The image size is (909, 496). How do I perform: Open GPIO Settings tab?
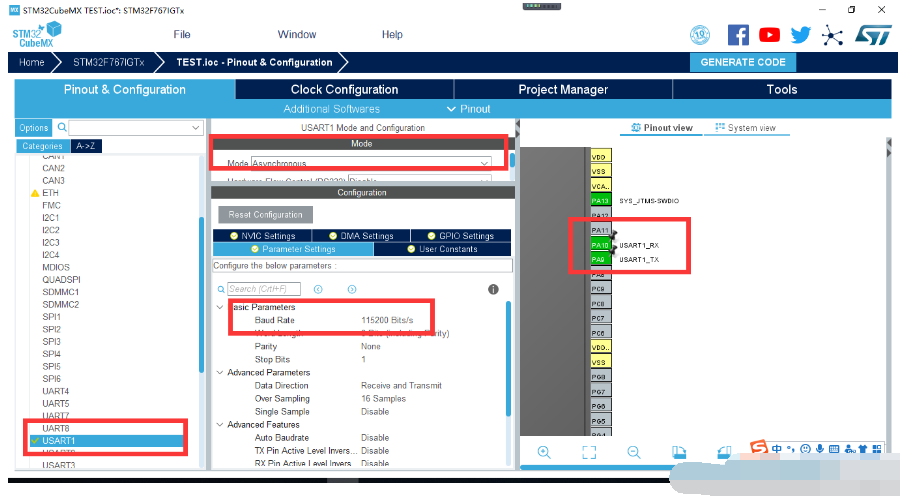tap(461, 236)
